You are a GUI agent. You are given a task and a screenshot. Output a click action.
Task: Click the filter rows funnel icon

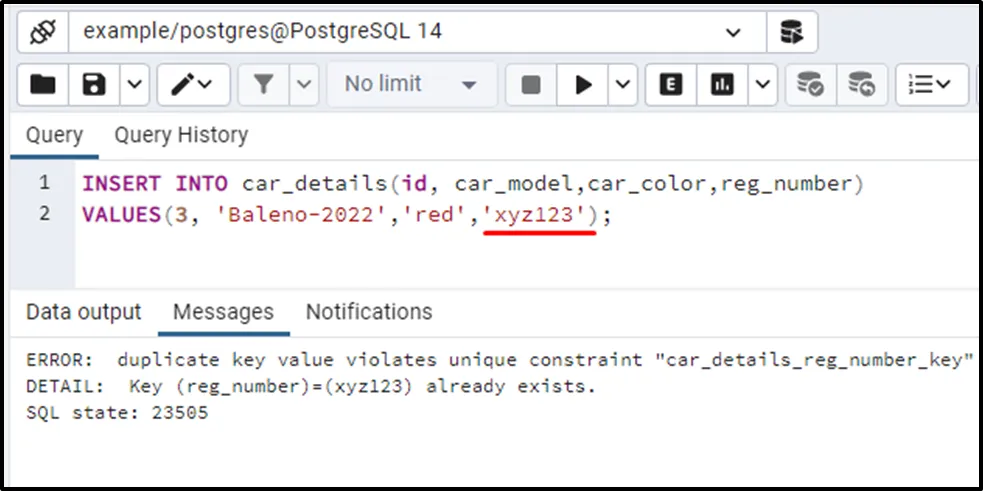click(264, 85)
